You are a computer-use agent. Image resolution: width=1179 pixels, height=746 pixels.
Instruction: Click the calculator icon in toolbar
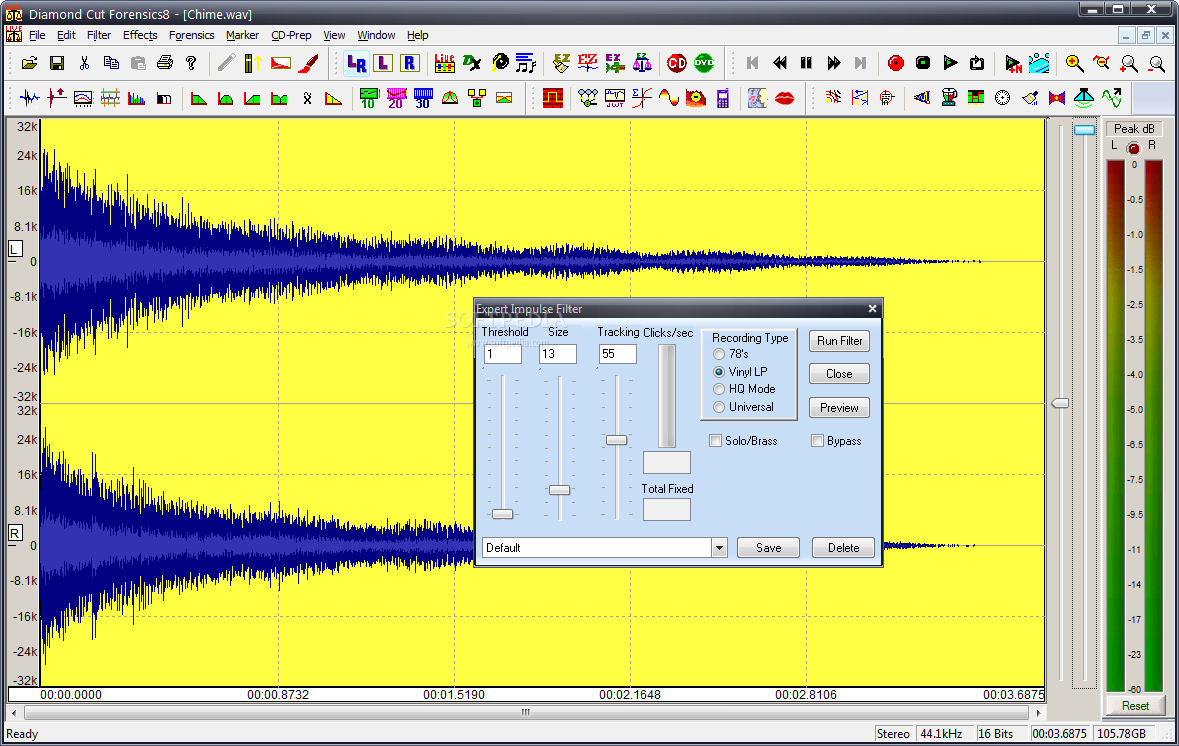tap(723, 98)
